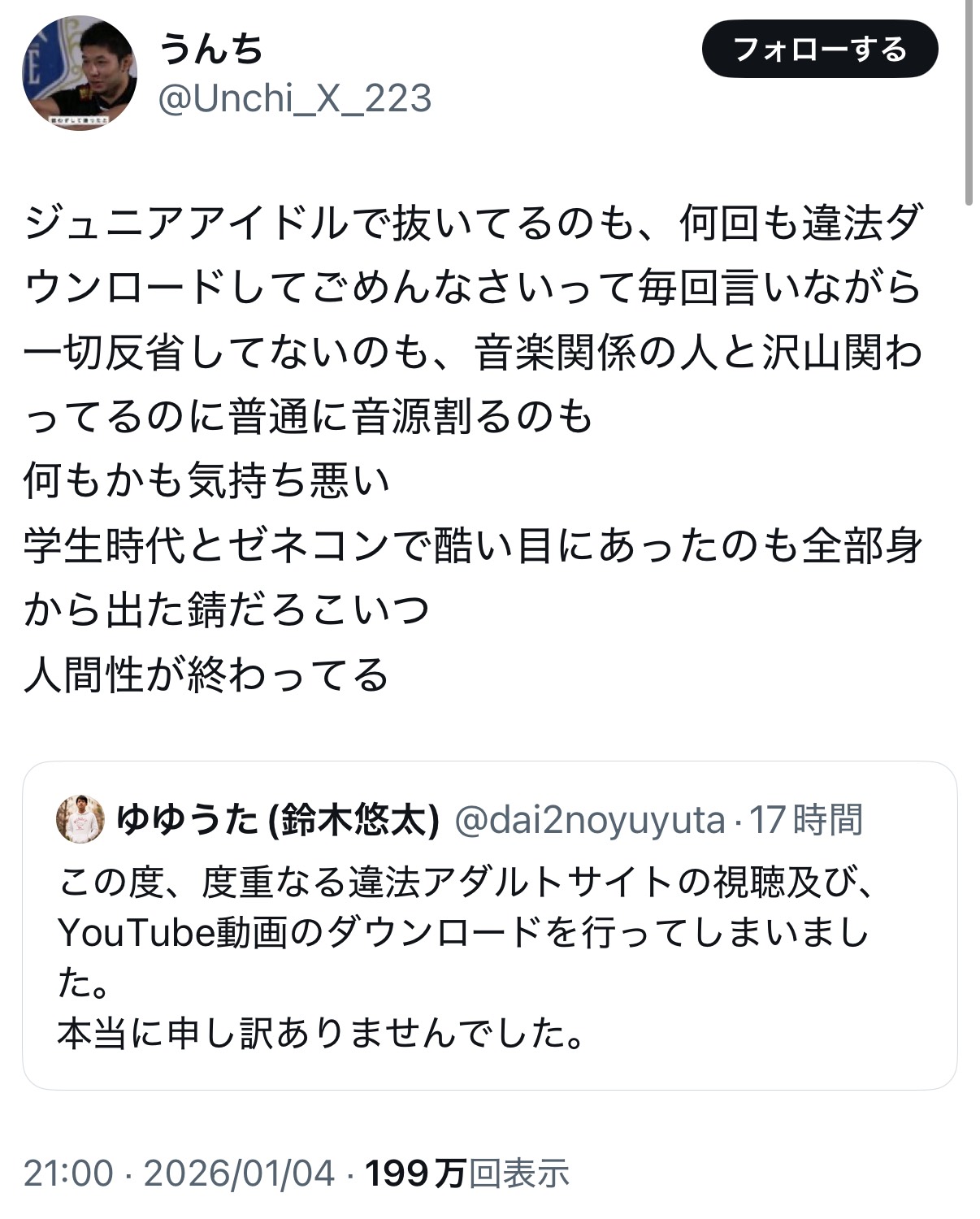Click the 21:00 post time
Screen dimensions: 980x1219
[68, 1173]
